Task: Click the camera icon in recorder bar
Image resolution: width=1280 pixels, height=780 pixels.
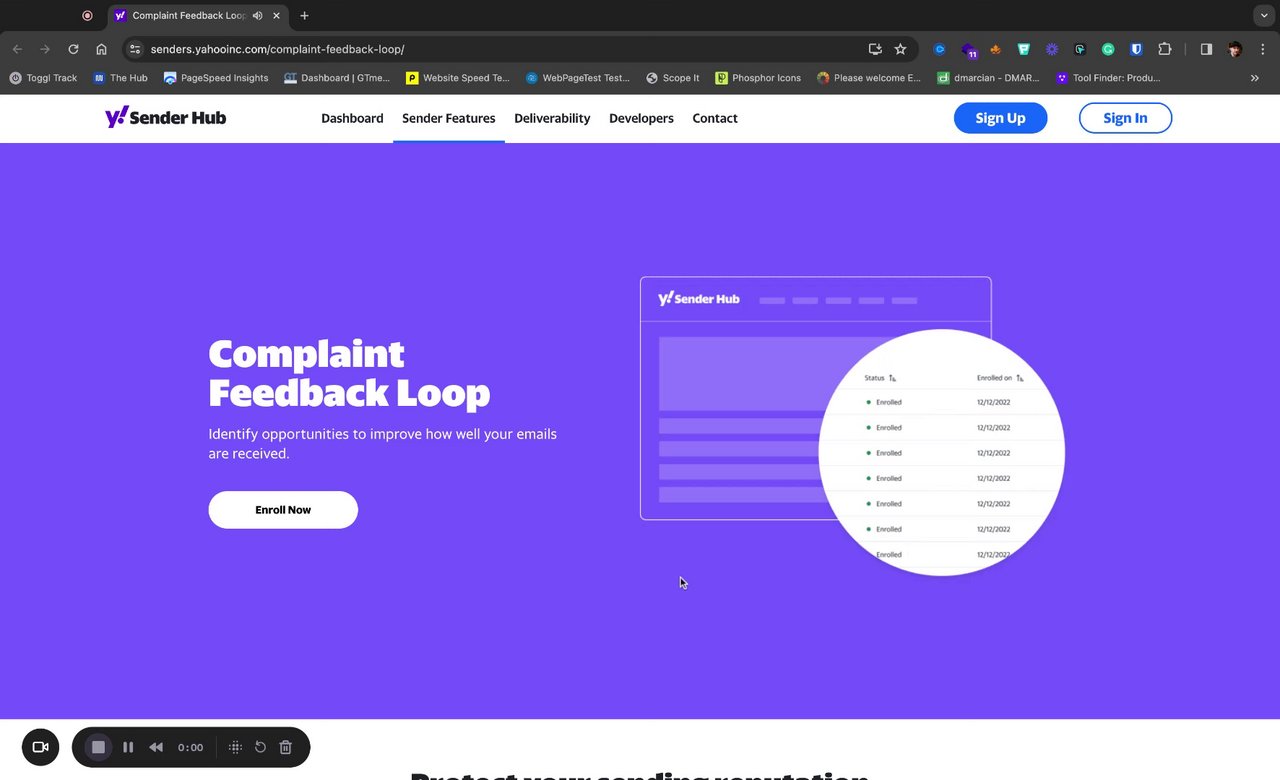Action: pos(41,747)
